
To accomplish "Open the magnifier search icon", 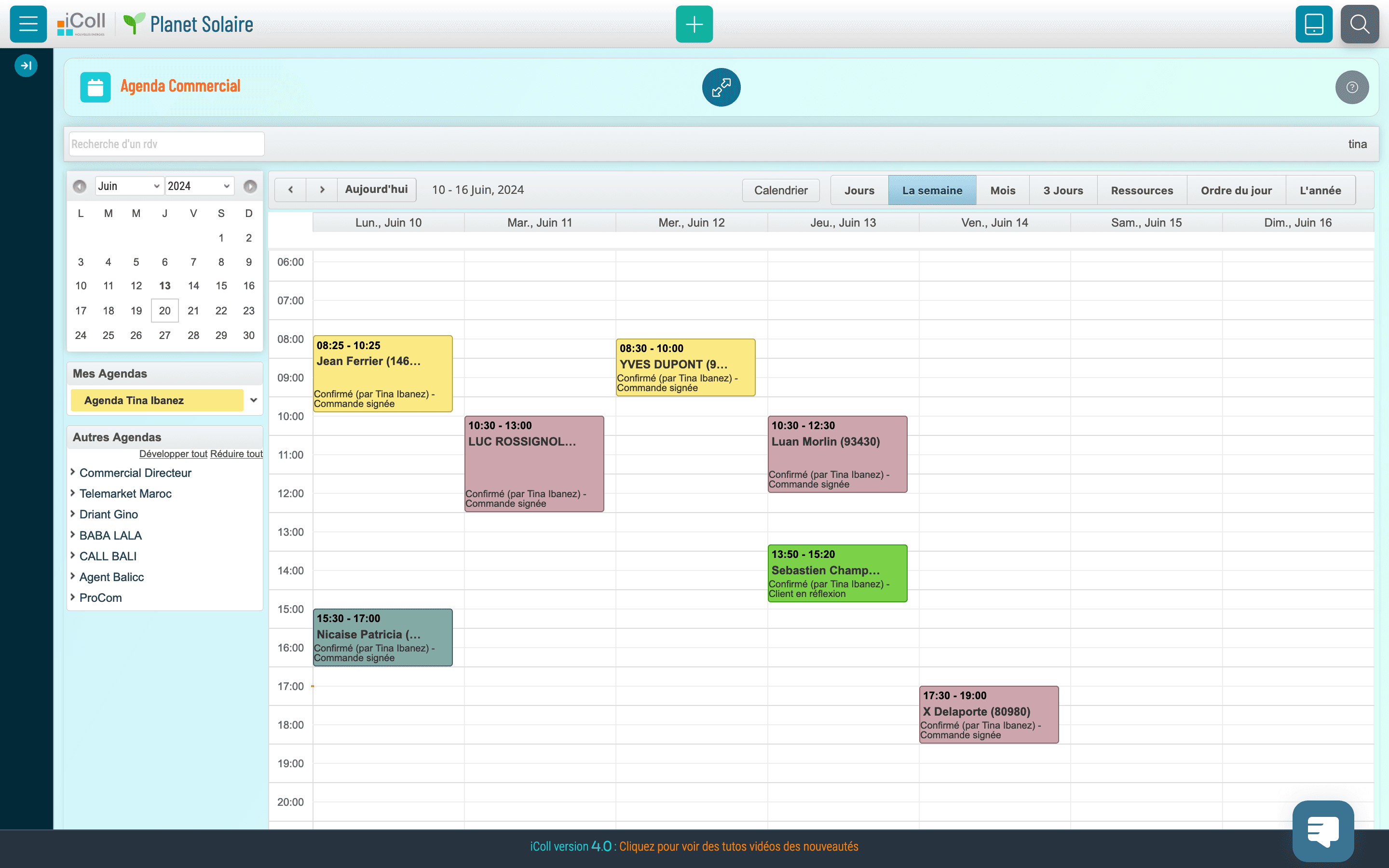I will [1360, 24].
